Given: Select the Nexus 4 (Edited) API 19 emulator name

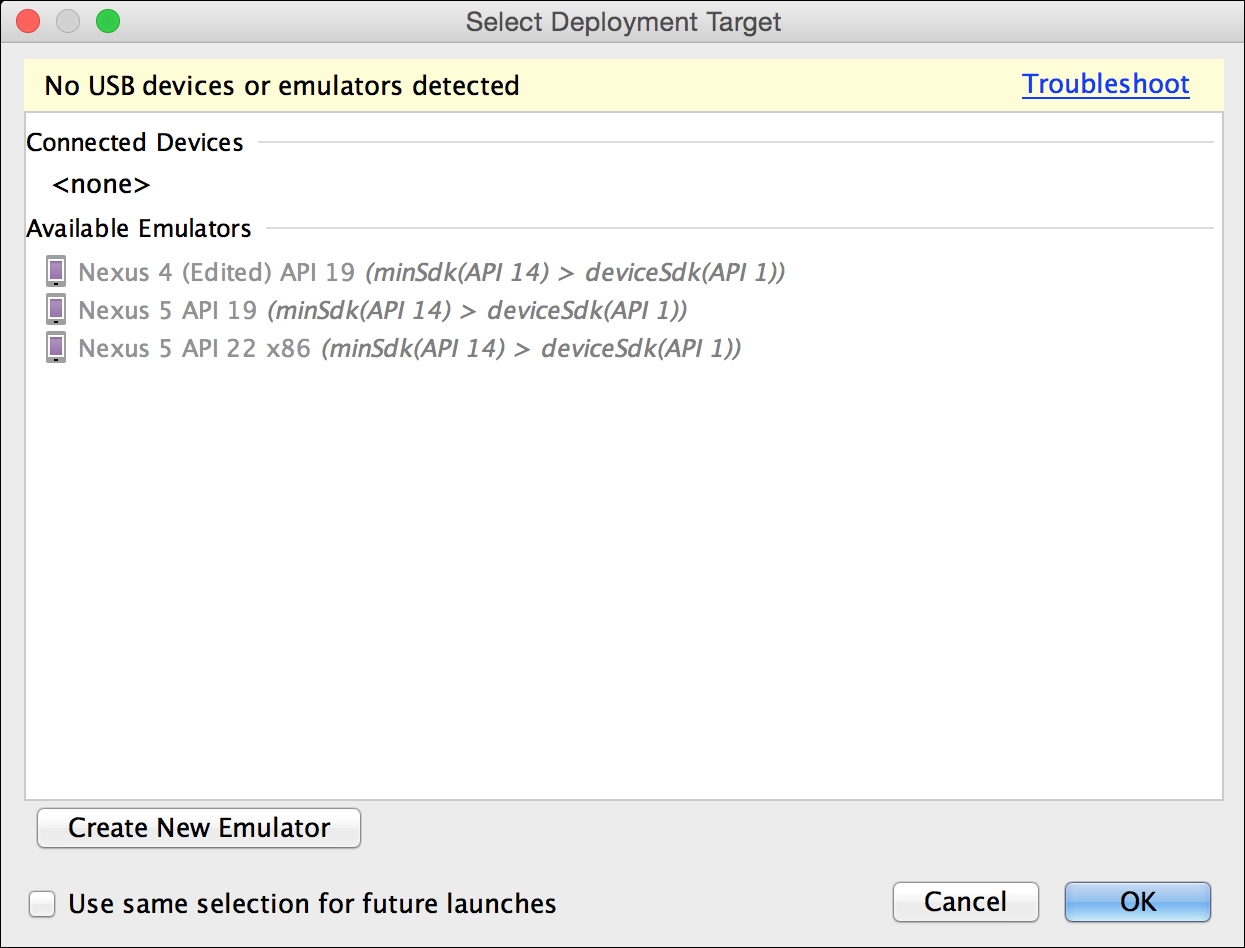Looking at the screenshot, I should click(x=216, y=272).
